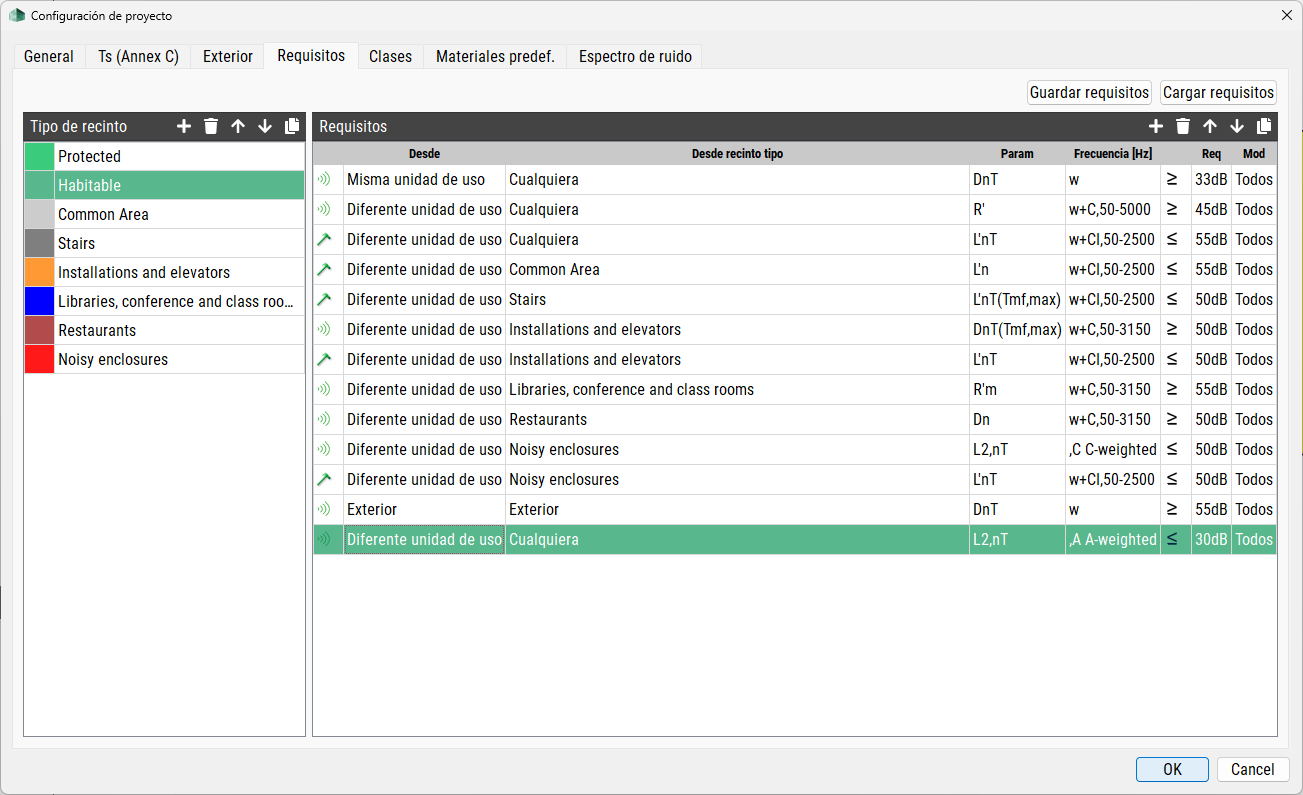Click the 45dB requirement cell
1303x795 pixels.
[1211, 210]
